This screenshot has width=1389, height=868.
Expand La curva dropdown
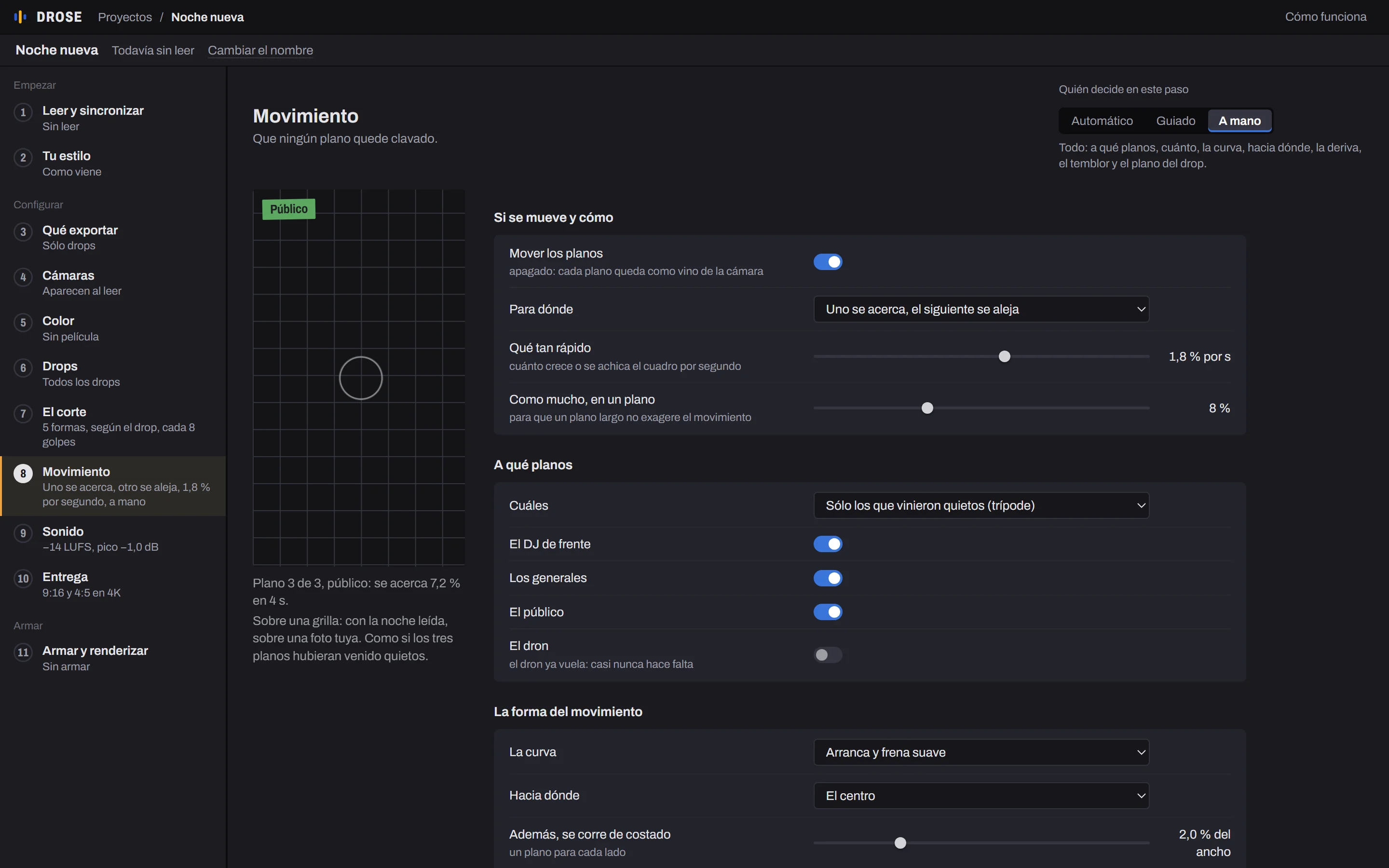click(x=981, y=752)
